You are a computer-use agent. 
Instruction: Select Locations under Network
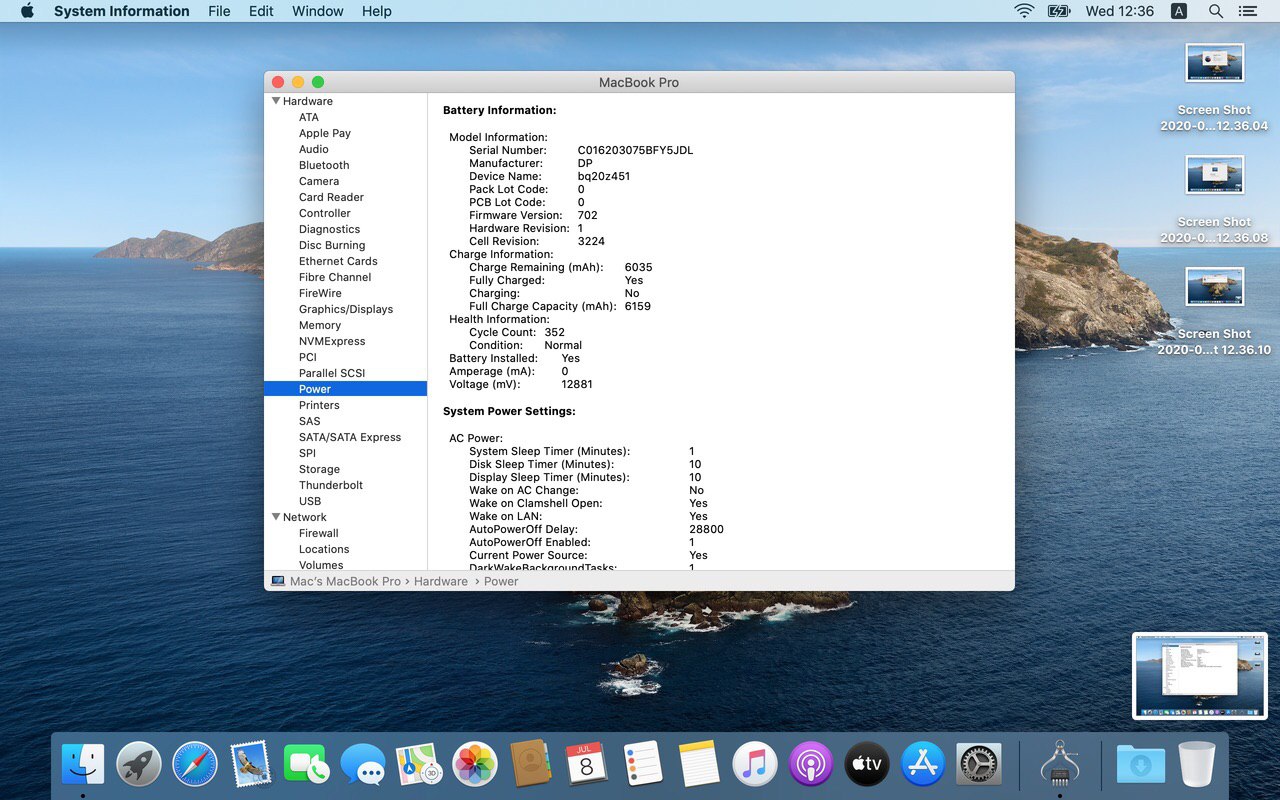point(324,549)
